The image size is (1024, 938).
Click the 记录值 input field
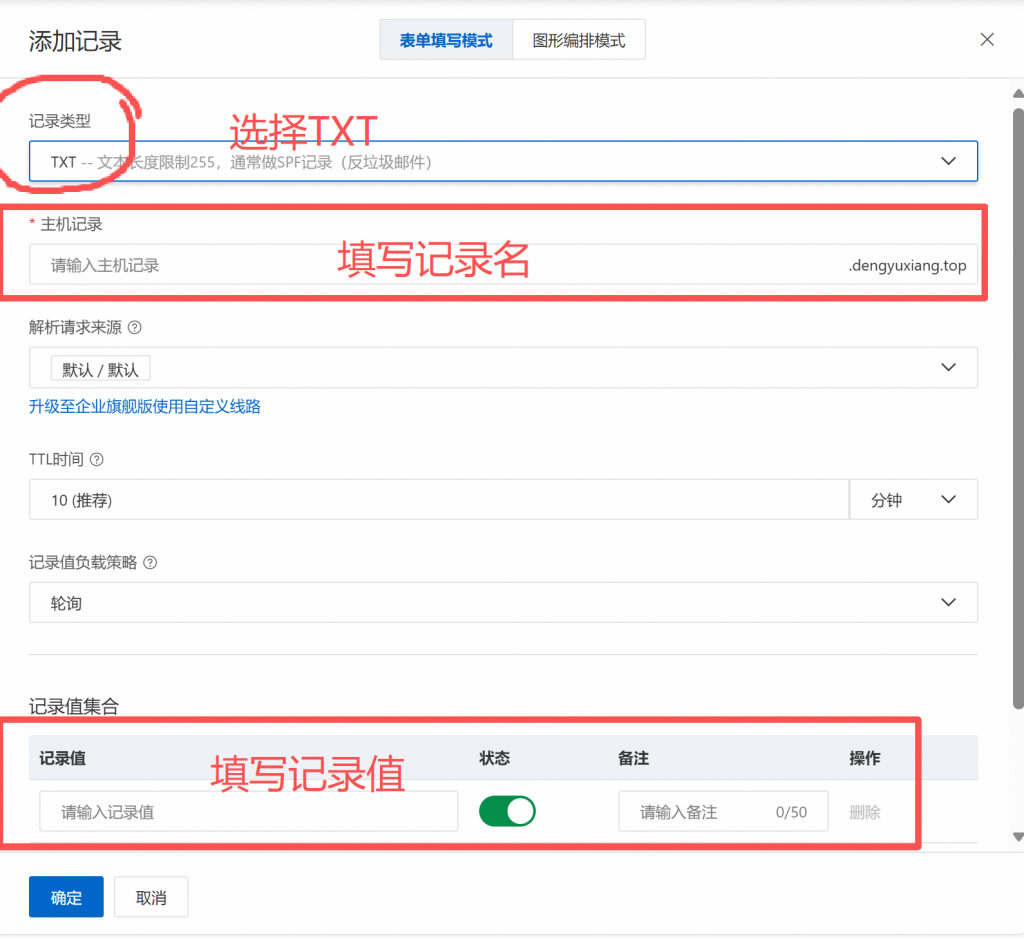(x=248, y=812)
